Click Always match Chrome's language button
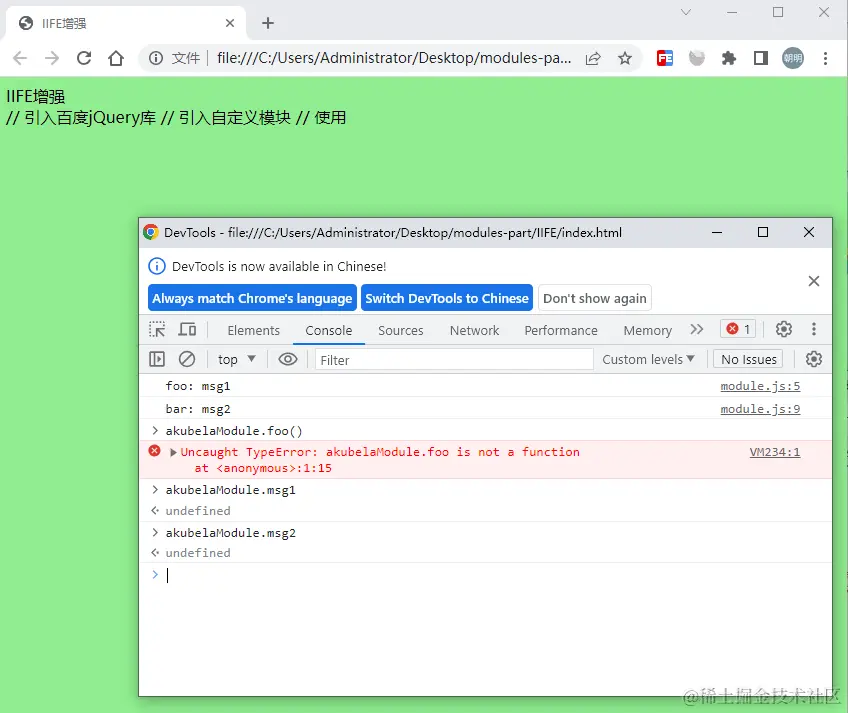This screenshot has width=848, height=713. point(252,298)
